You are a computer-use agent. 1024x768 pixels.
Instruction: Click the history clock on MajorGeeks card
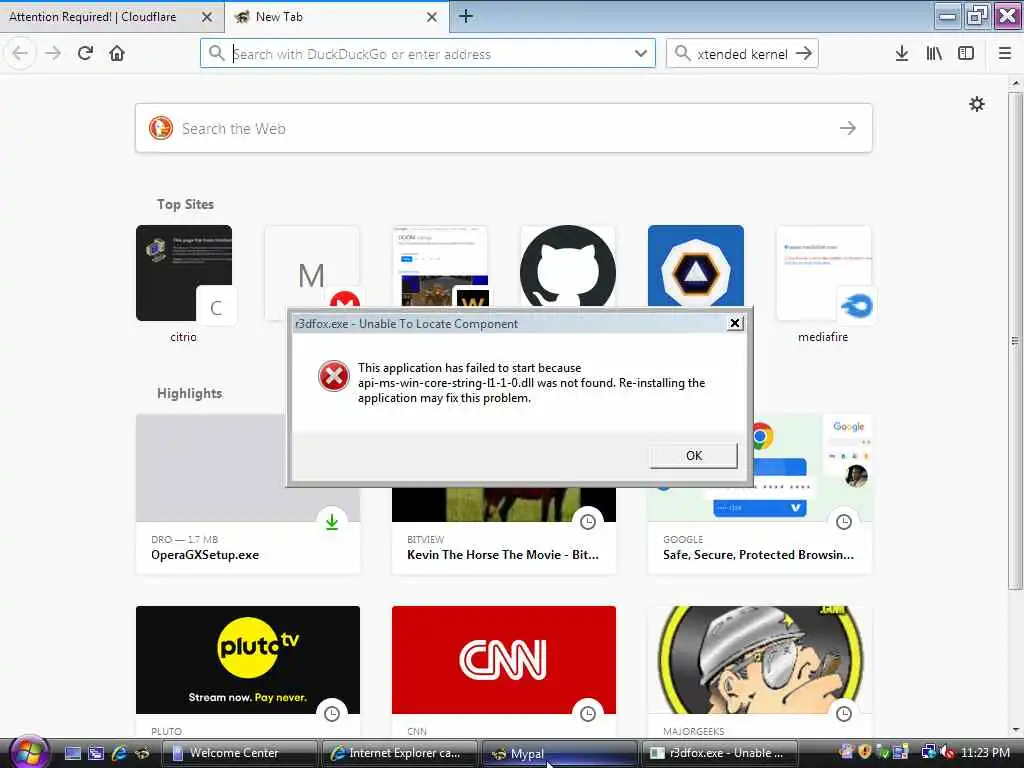click(844, 713)
